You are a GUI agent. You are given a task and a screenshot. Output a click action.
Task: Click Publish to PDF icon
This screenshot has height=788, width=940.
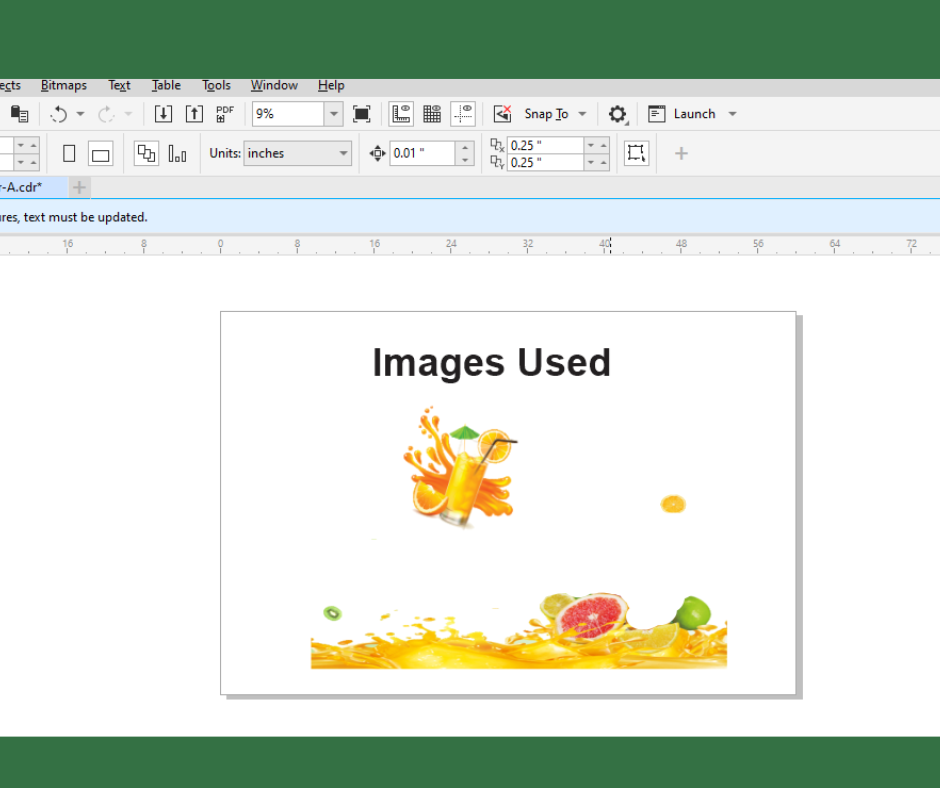pos(225,114)
